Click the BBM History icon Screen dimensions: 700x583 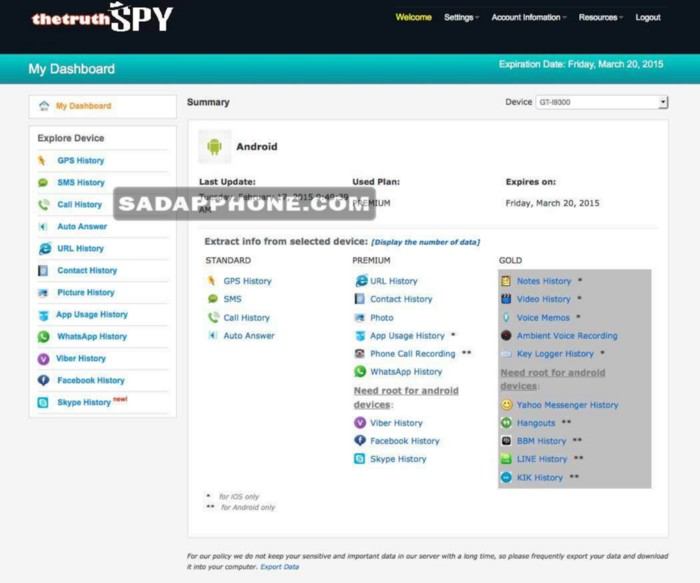pyautogui.click(x=506, y=441)
